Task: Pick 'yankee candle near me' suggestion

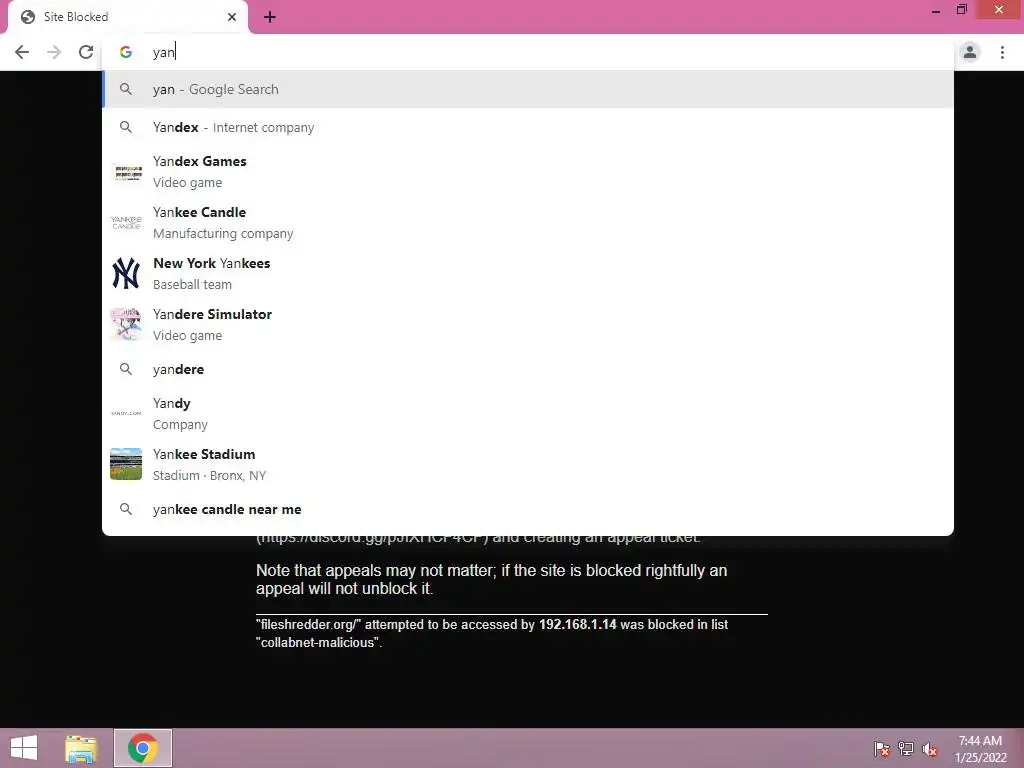Action: click(x=528, y=509)
